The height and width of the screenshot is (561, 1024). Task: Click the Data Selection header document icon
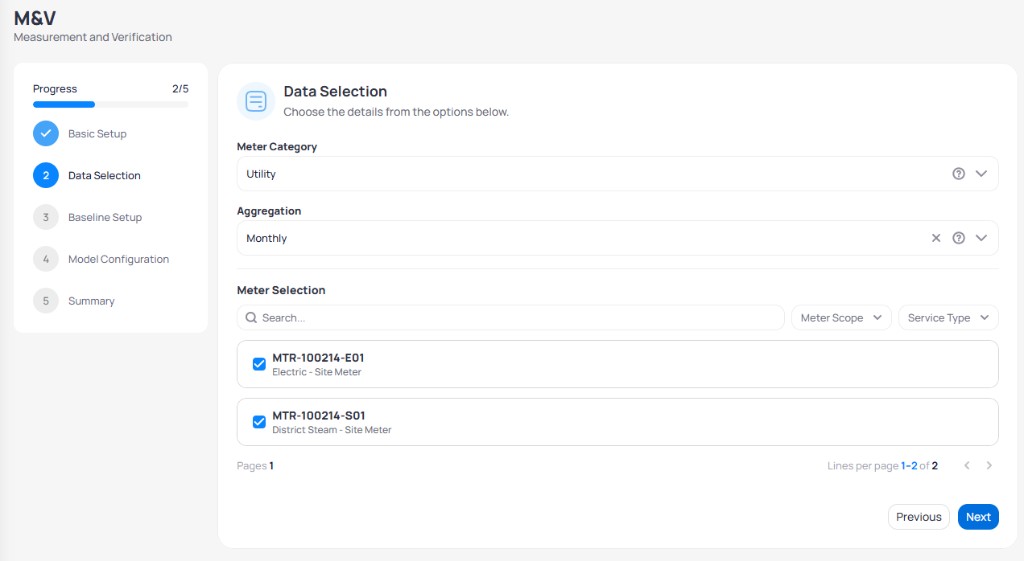[255, 101]
